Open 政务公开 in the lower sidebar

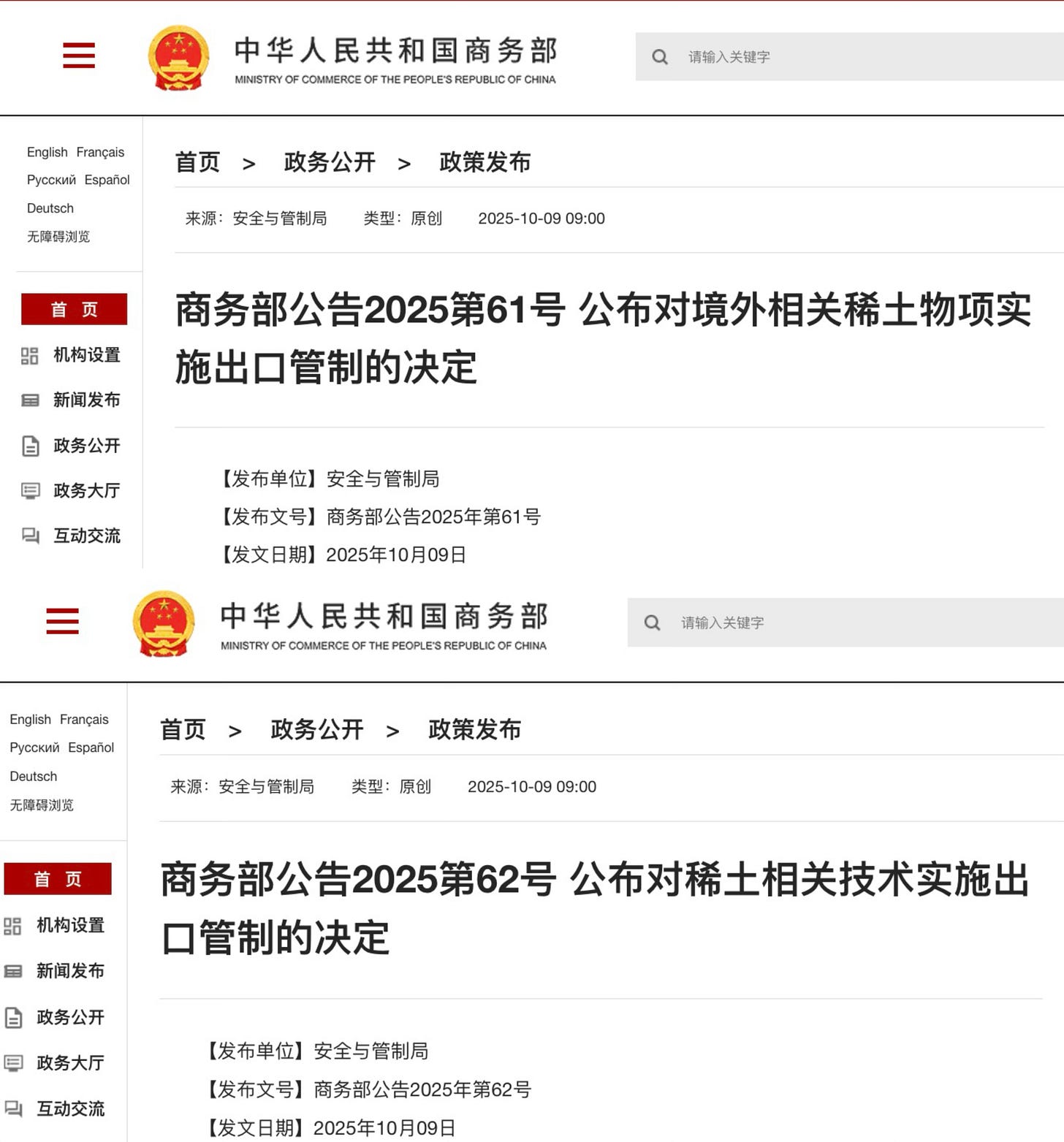coord(71,1018)
